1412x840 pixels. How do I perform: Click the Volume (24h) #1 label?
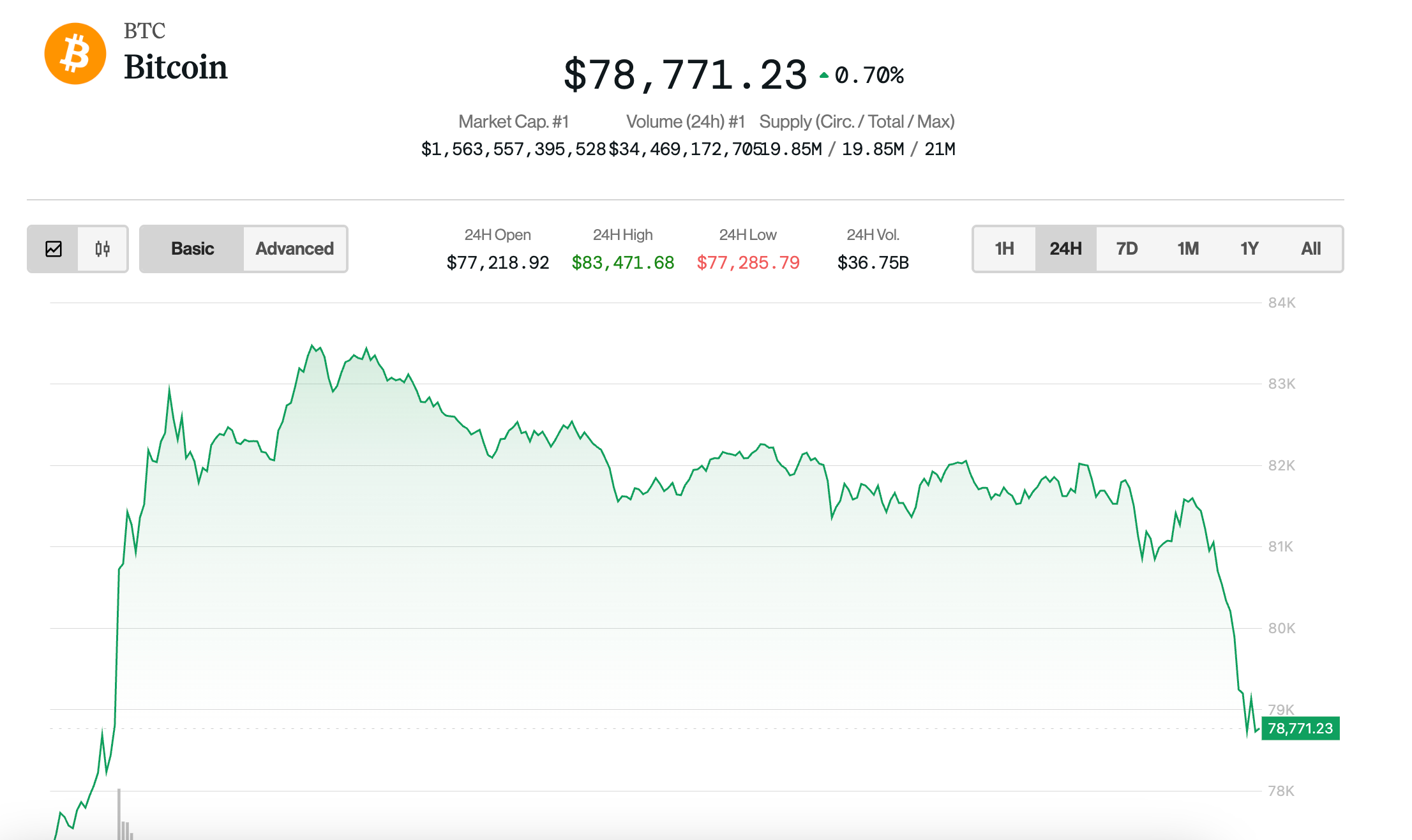pyautogui.click(x=685, y=121)
